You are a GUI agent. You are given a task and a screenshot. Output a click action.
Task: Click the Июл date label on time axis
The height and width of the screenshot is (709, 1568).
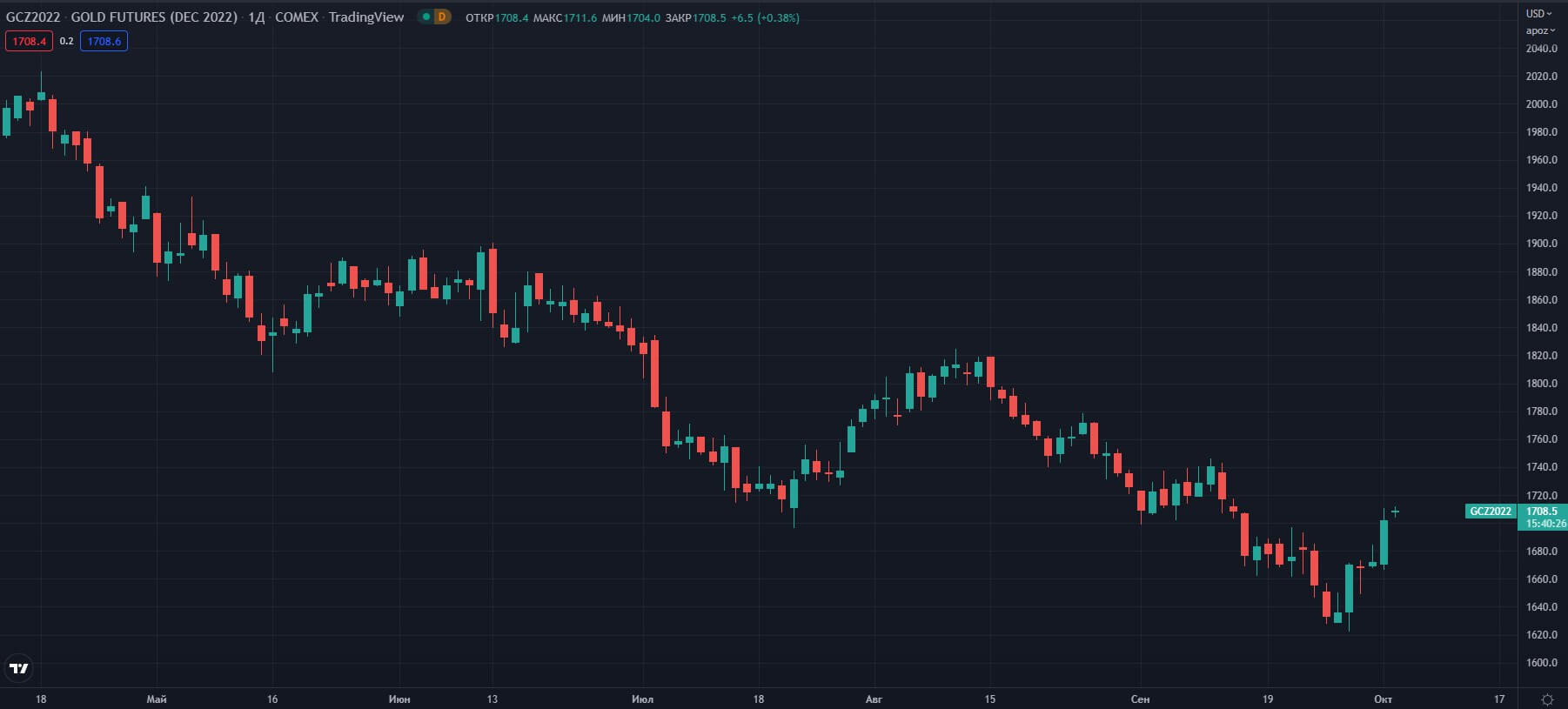[x=642, y=699]
